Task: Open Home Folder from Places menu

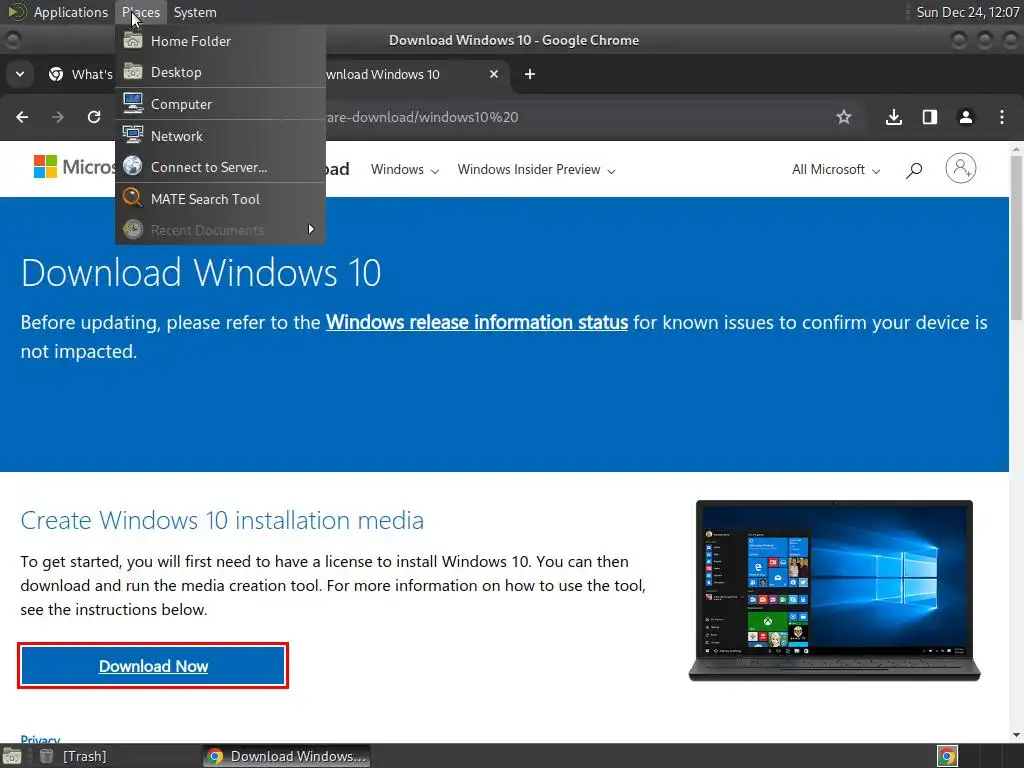Action: [x=220, y=41]
